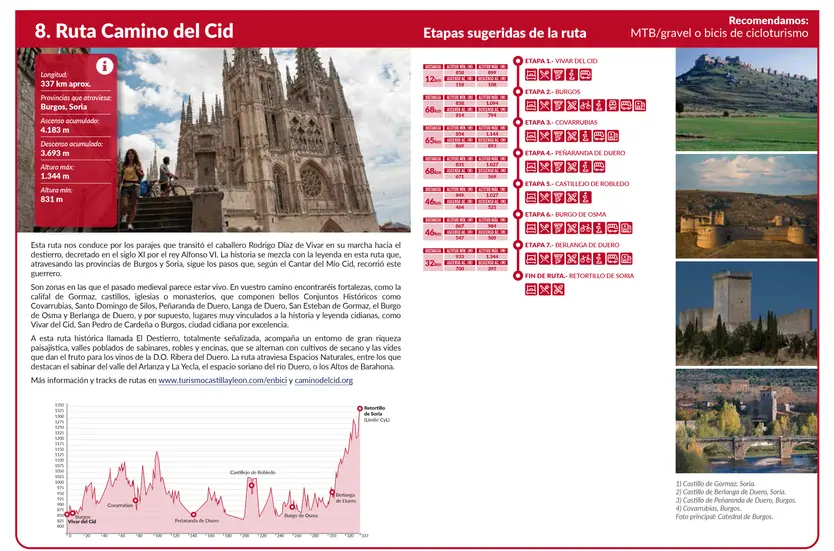The image size is (834, 551).
Task: Click the '4.183 m' accumulated ascent value
Action: tap(55, 130)
